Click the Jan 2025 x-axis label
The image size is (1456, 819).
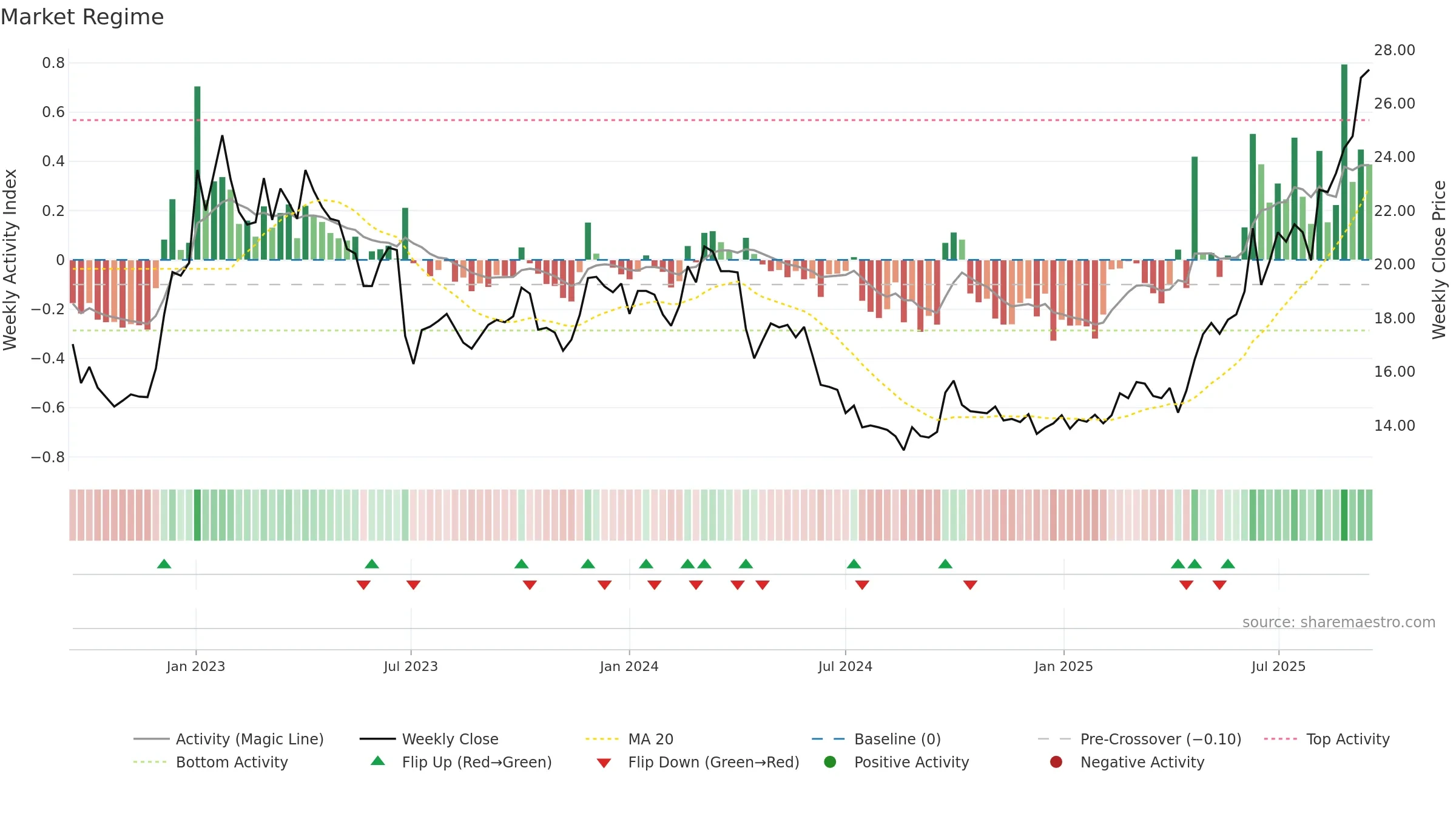[x=1063, y=666]
